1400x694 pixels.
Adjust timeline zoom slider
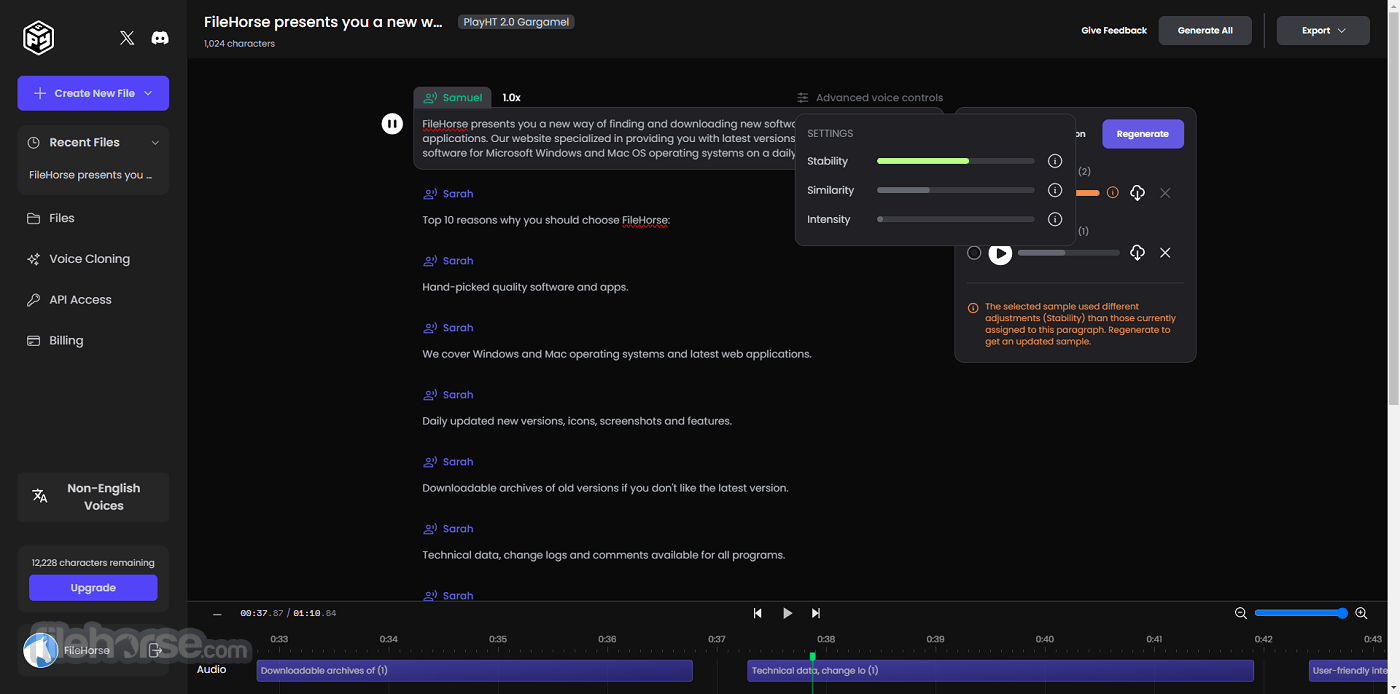point(1301,613)
